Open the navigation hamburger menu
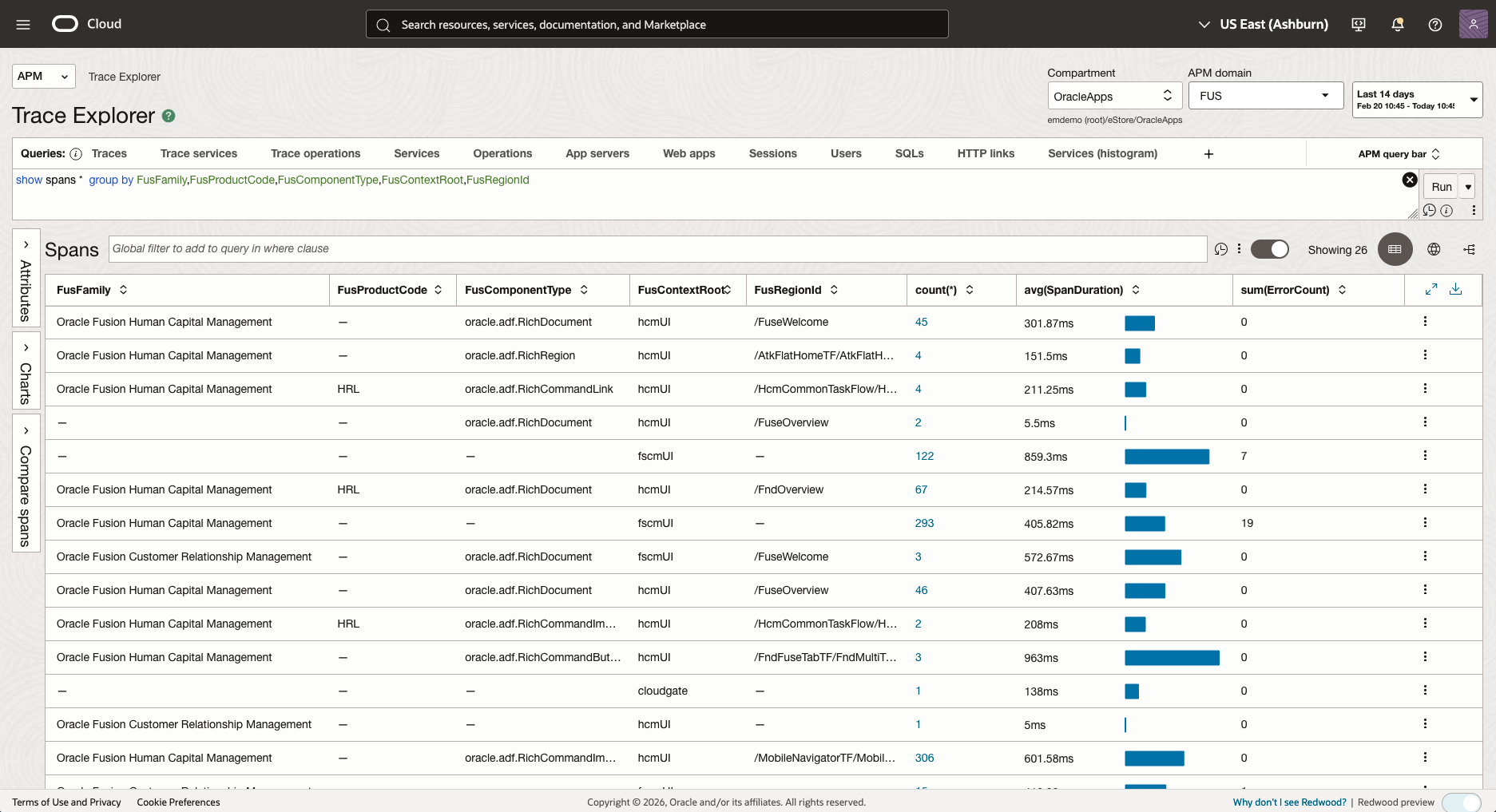This screenshot has height=812, width=1496. point(22,24)
